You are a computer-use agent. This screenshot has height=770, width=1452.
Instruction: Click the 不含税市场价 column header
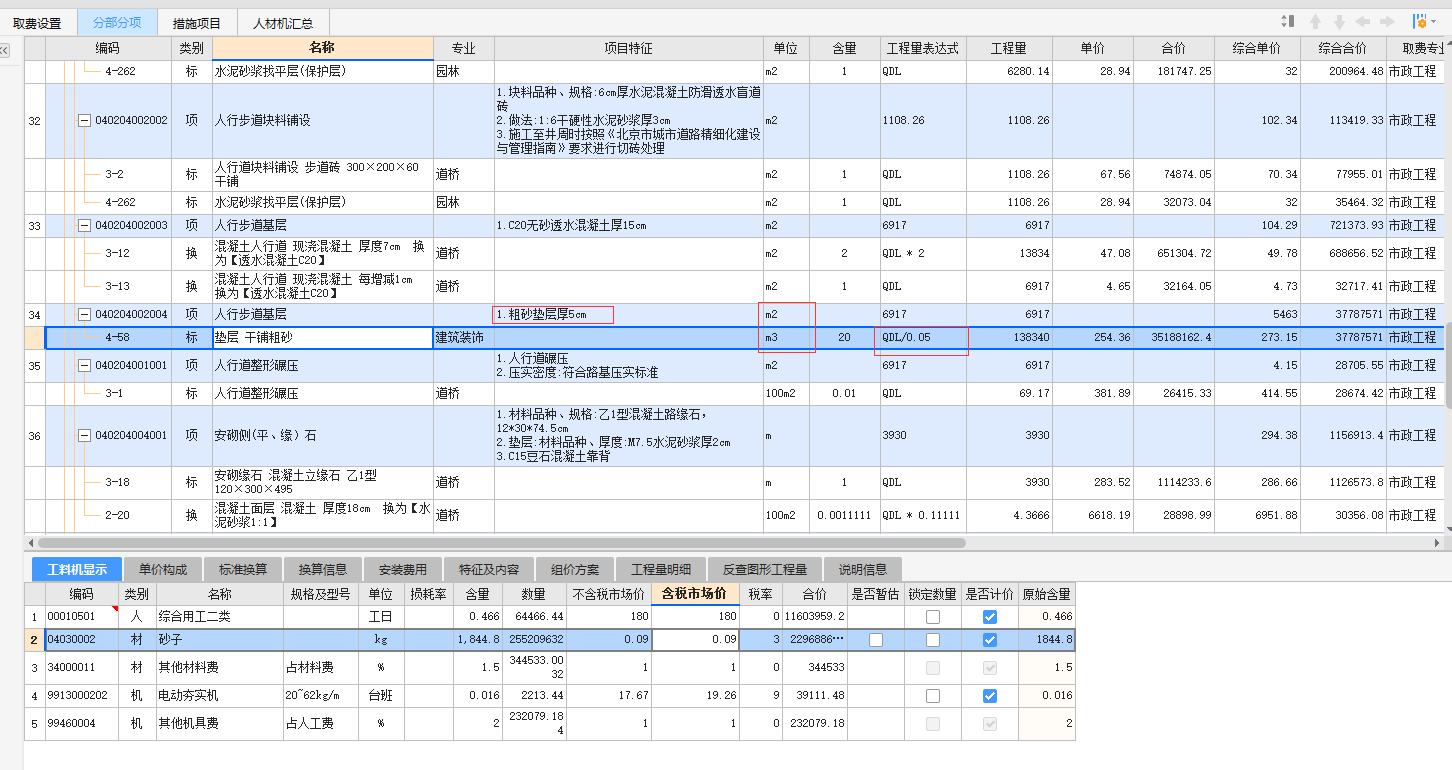tap(608, 594)
